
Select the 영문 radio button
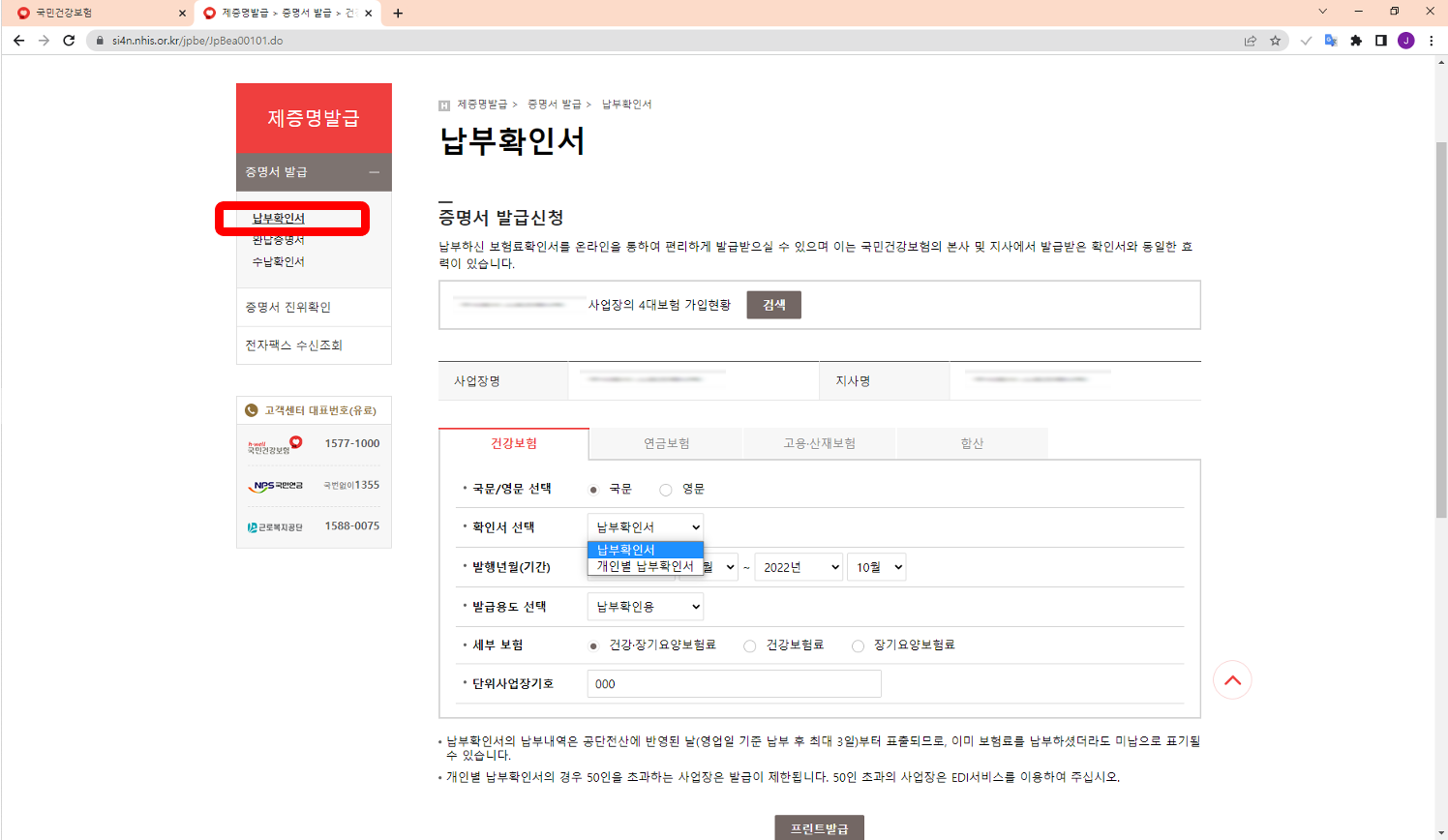(665, 489)
